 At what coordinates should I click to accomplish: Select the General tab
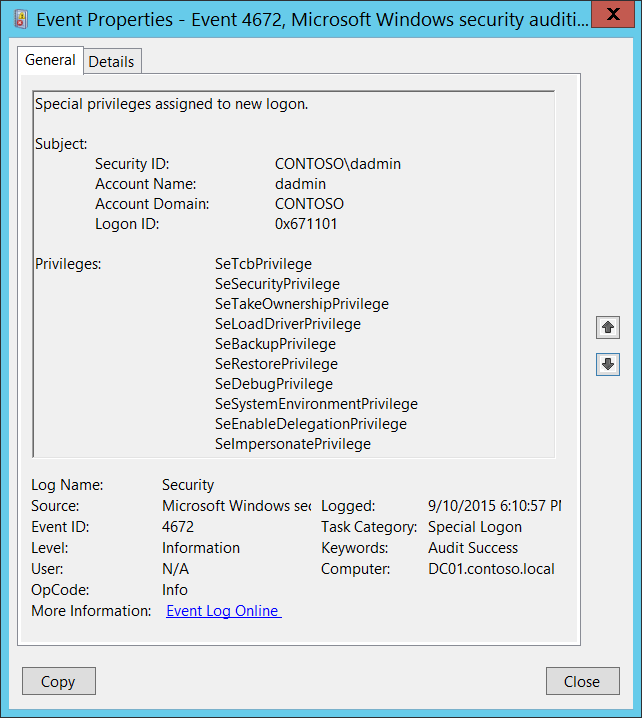[x=50, y=60]
